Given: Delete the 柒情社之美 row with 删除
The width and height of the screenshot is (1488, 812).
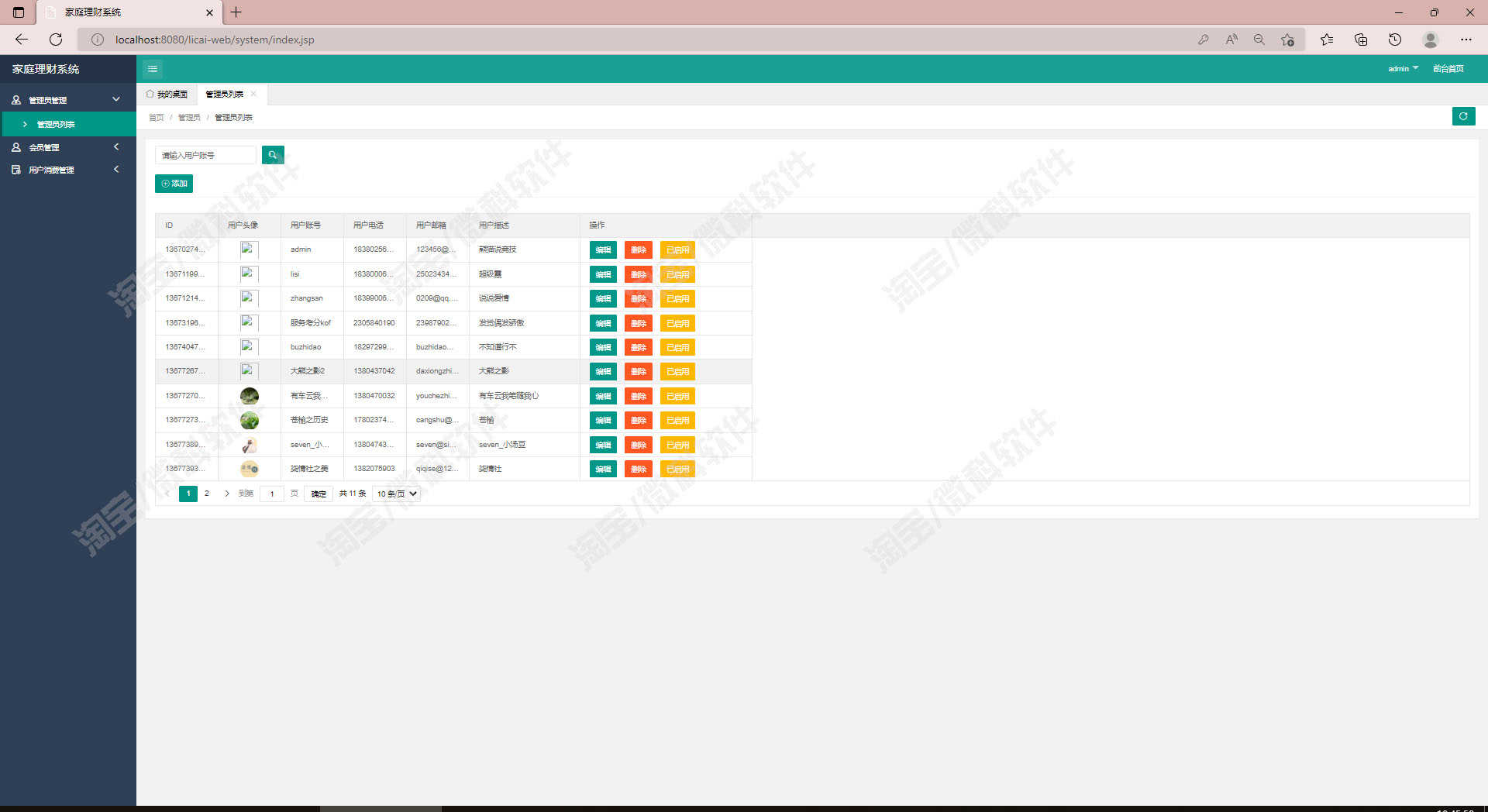Looking at the screenshot, I should pos(639,470).
